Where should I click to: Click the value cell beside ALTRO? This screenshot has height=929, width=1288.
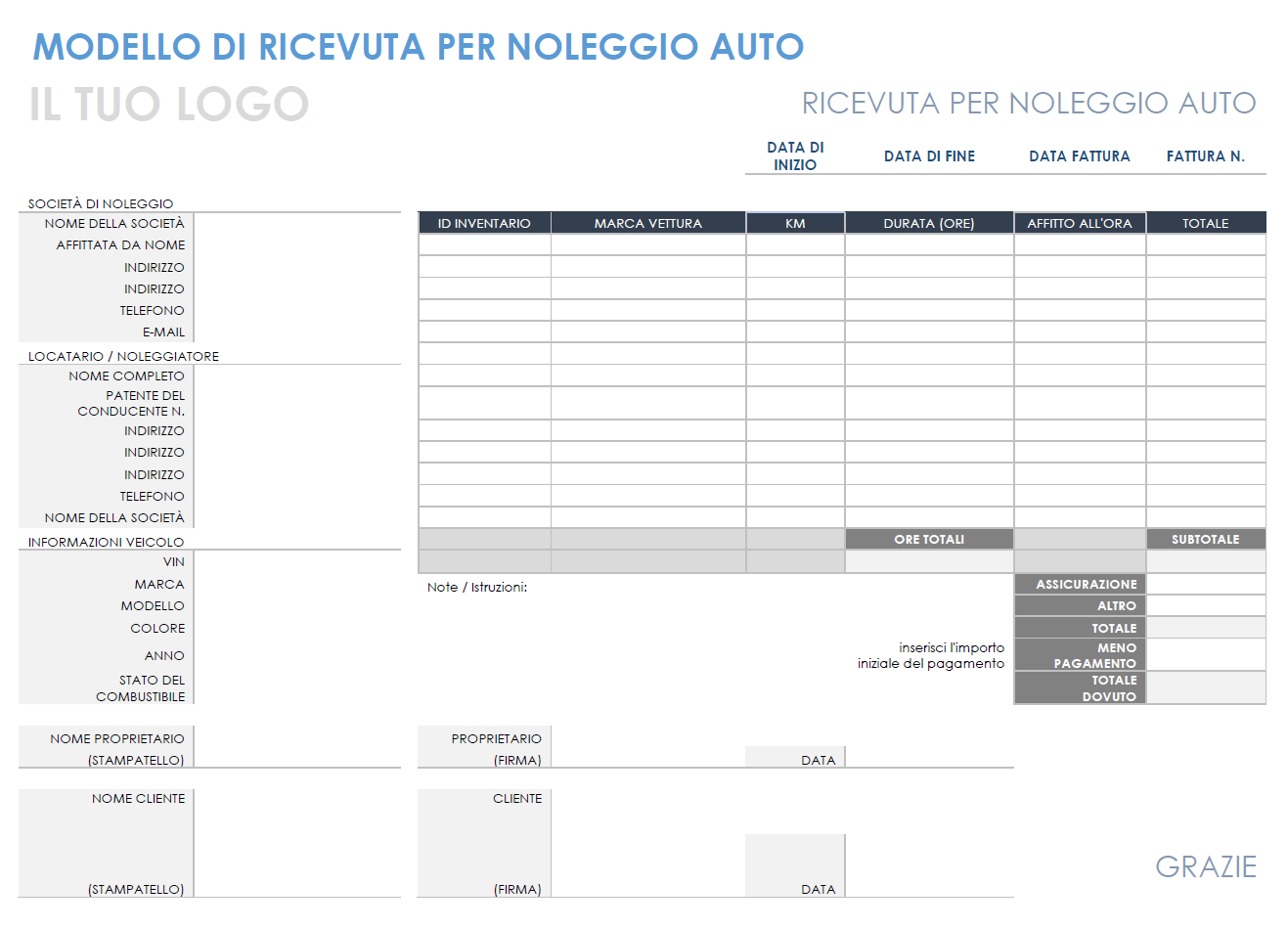[1206, 605]
